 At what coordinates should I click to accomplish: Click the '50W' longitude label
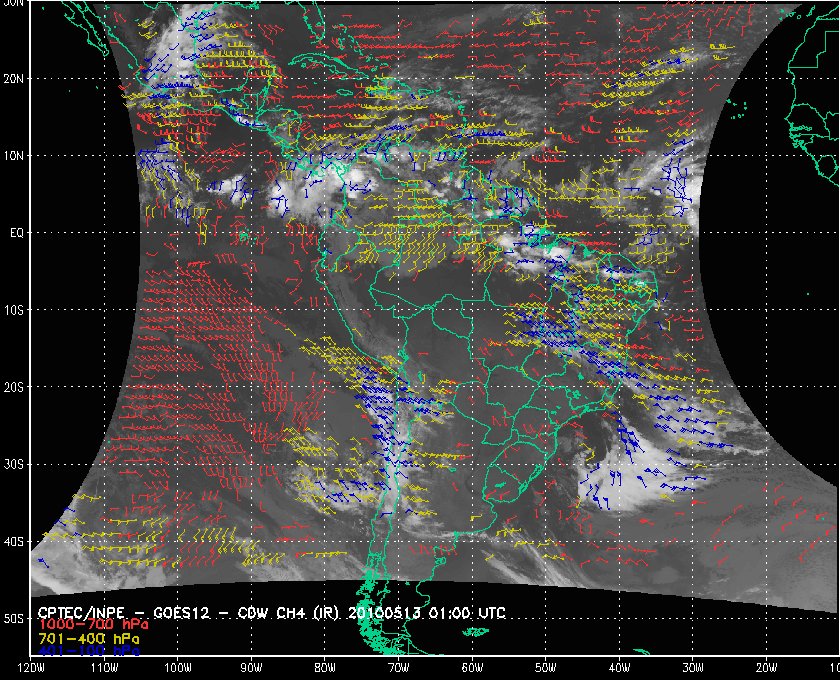[x=545, y=668]
